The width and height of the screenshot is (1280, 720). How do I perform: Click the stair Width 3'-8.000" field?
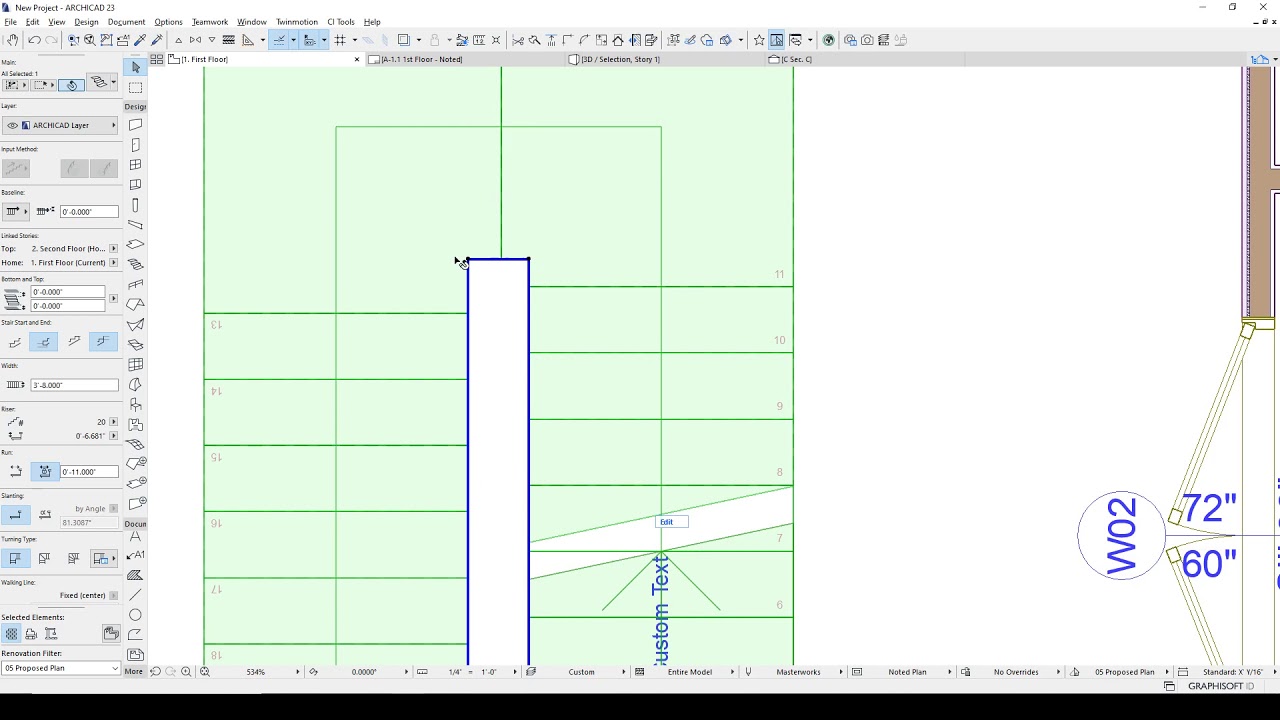click(x=75, y=385)
